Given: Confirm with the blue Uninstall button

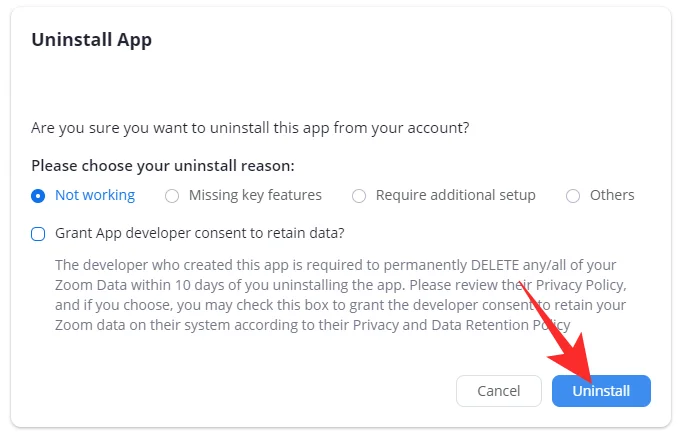Looking at the screenshot, I should [x=601, y=391].
